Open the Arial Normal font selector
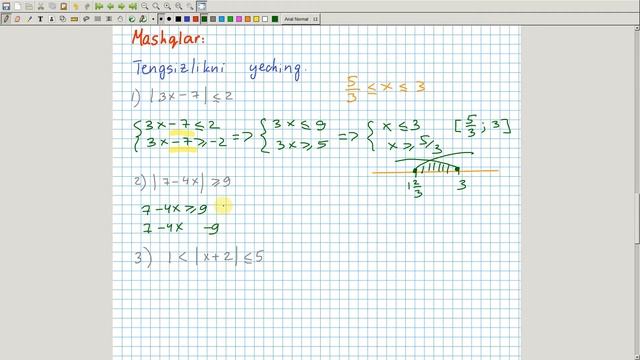The image size is (640, 360). coord(301,19)
